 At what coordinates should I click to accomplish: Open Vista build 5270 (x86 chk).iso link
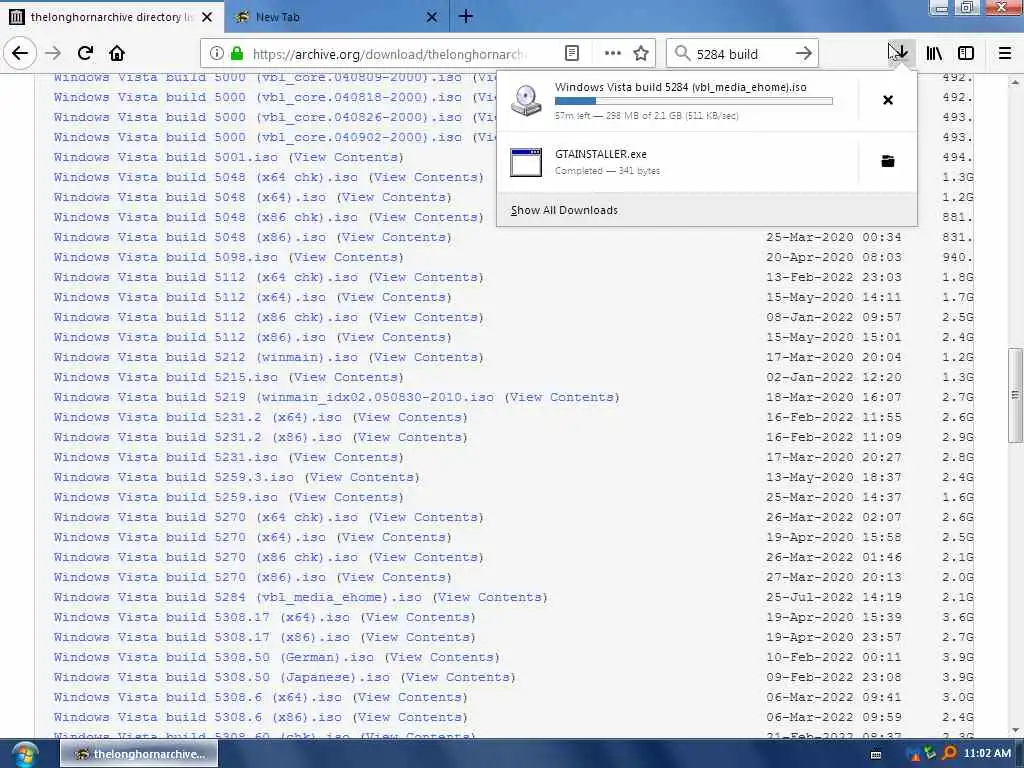(x=206, y=557)
